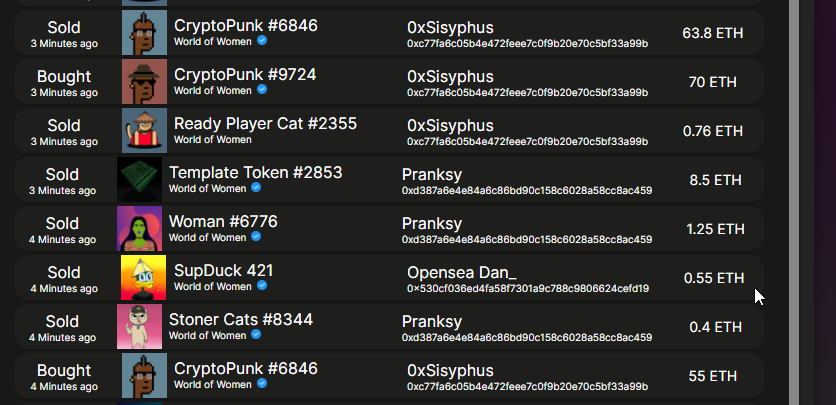Select the SupDuck 421 title
The image size is (836, 405).
224,271
